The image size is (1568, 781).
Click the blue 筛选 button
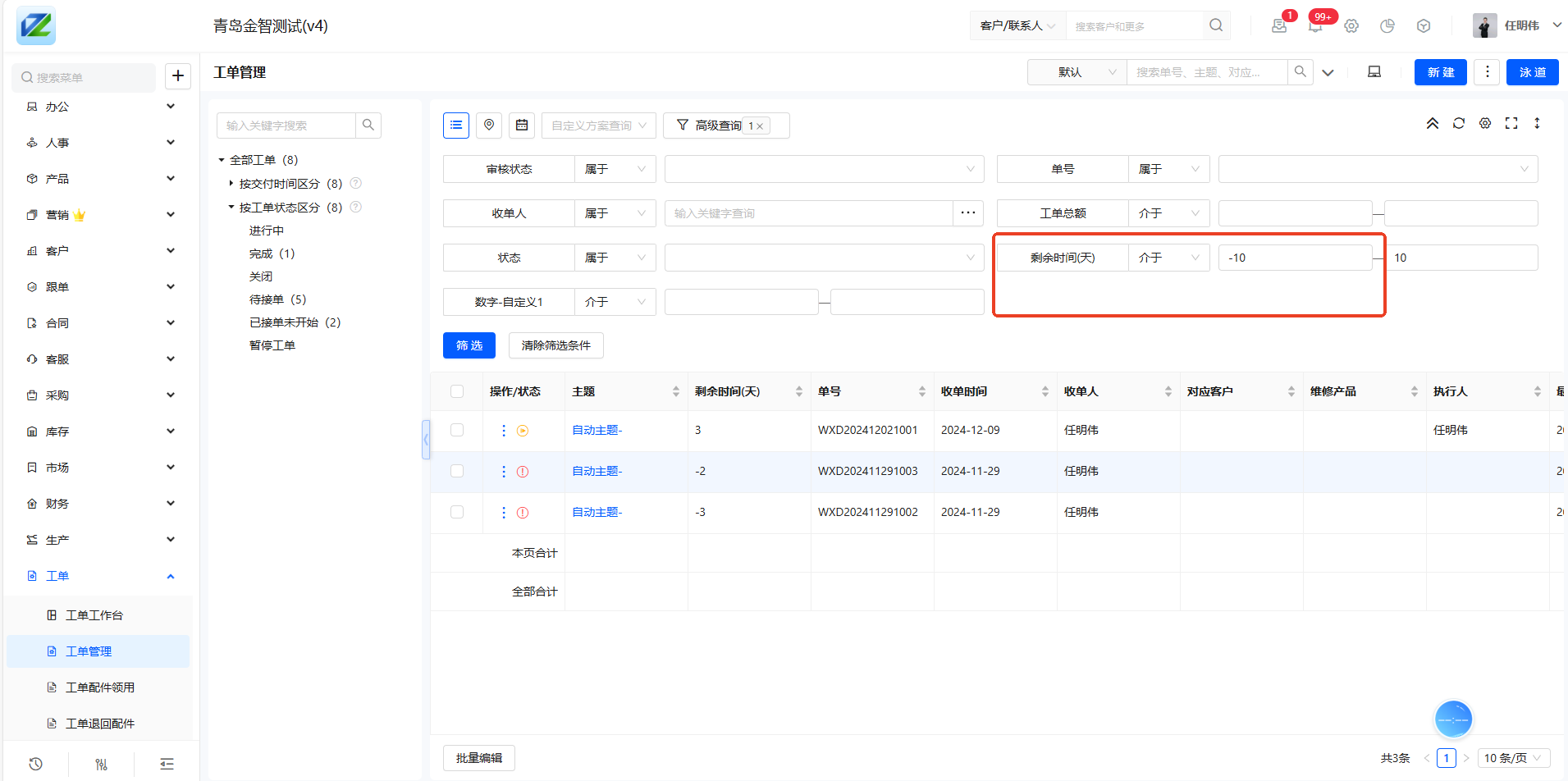(x=469, y=345)
